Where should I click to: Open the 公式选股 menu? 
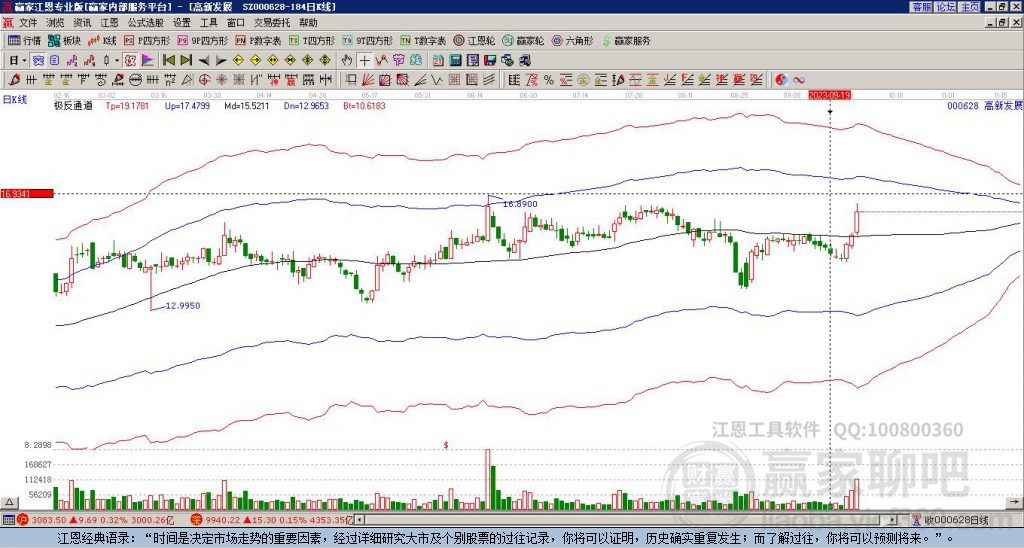pyautogui.click(x=146, y=23)
